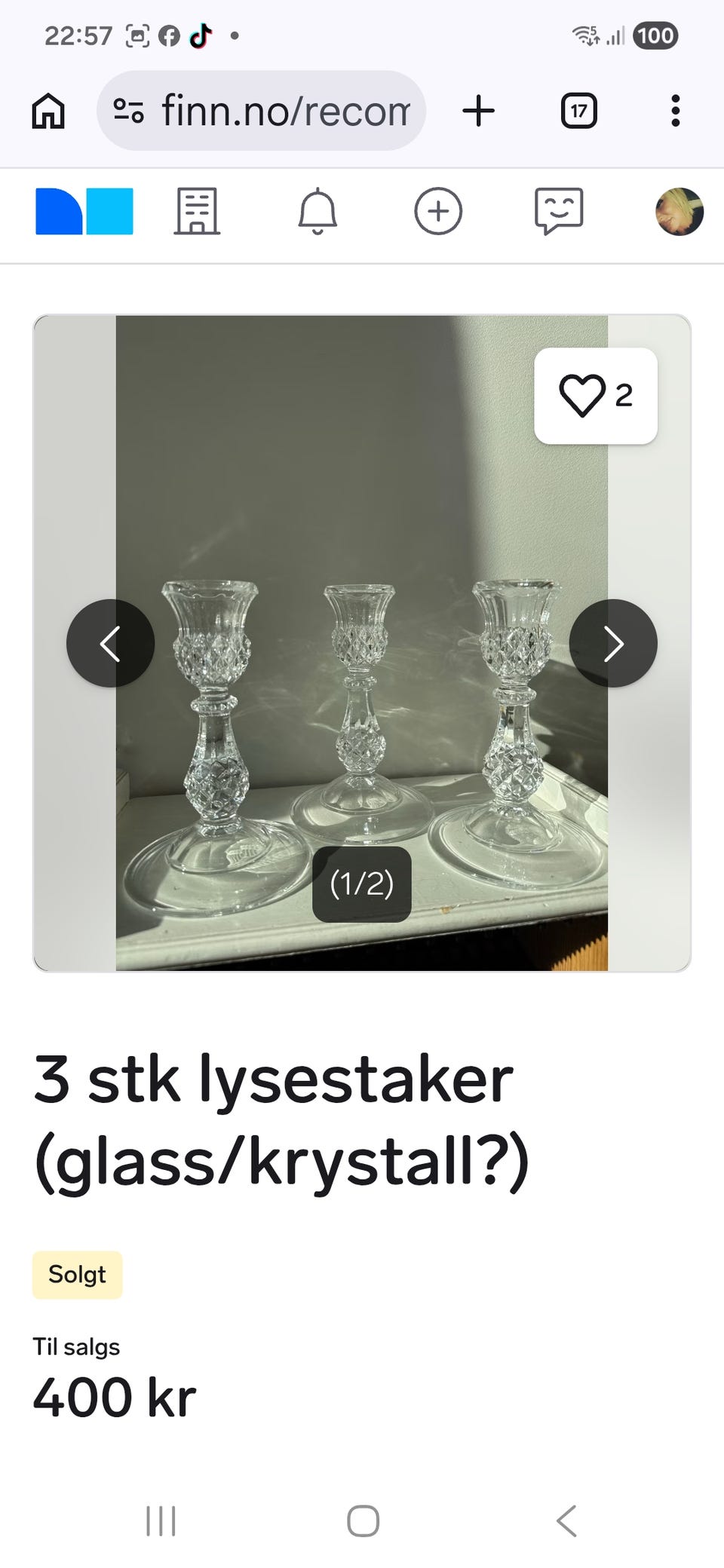Open the profile avatar picture
This screenshot has height=1568, width=724.
pyautogui.click(x=680, y=211)
